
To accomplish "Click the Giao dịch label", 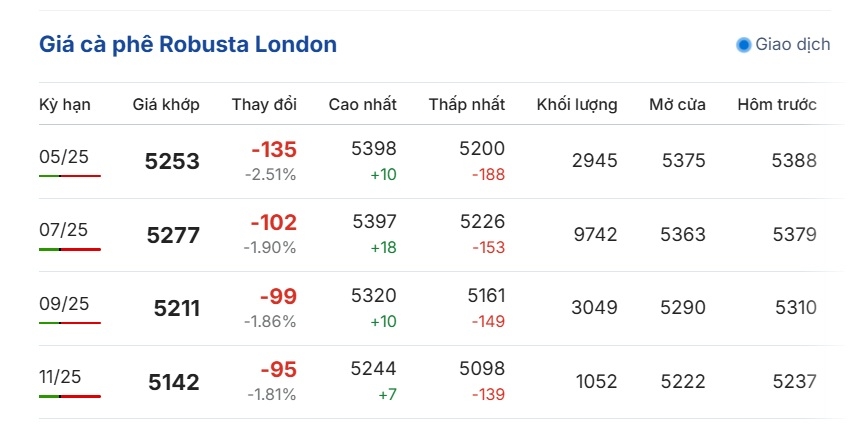I will click(x=793, y=45).
